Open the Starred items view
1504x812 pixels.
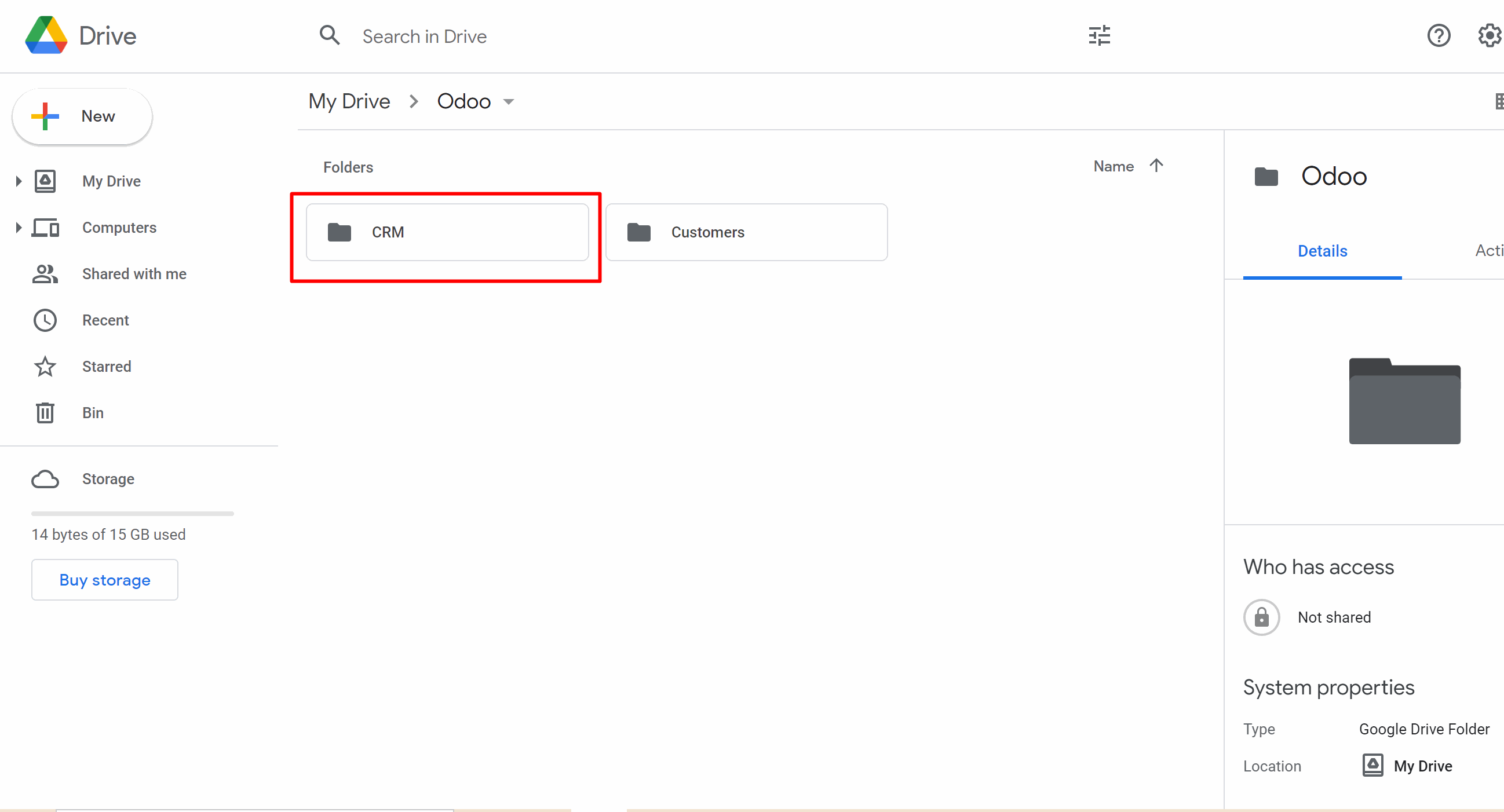click(x=107, y=367)
